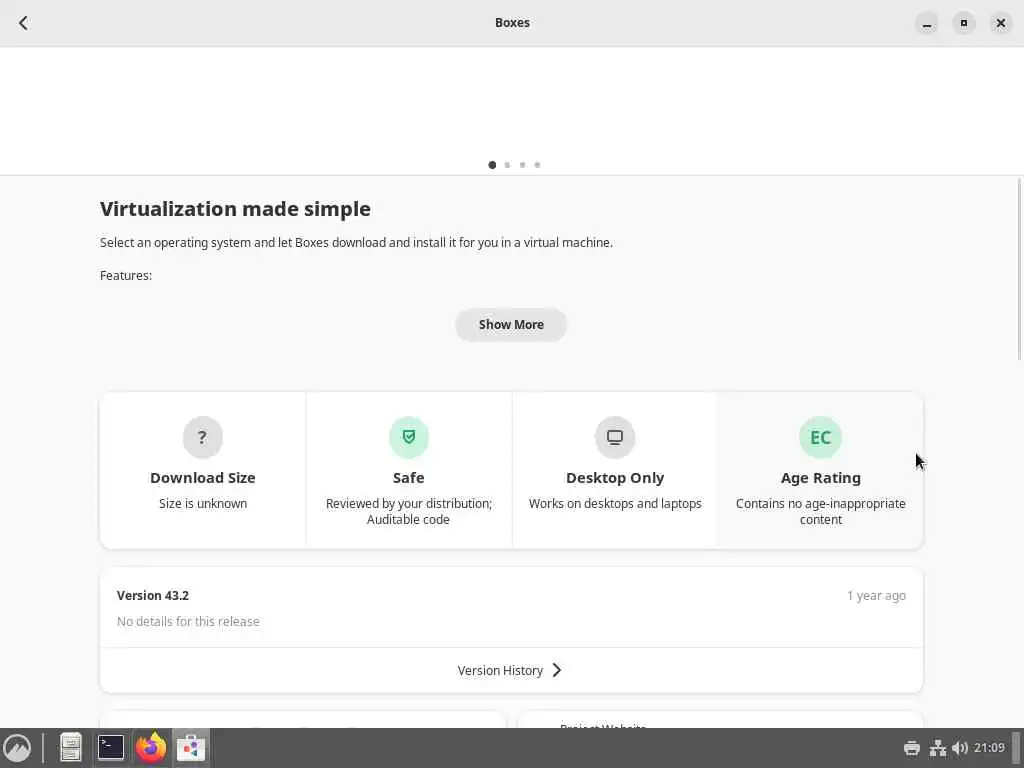Open the Safe details card
1024x768 pixels.
(409, 470)
